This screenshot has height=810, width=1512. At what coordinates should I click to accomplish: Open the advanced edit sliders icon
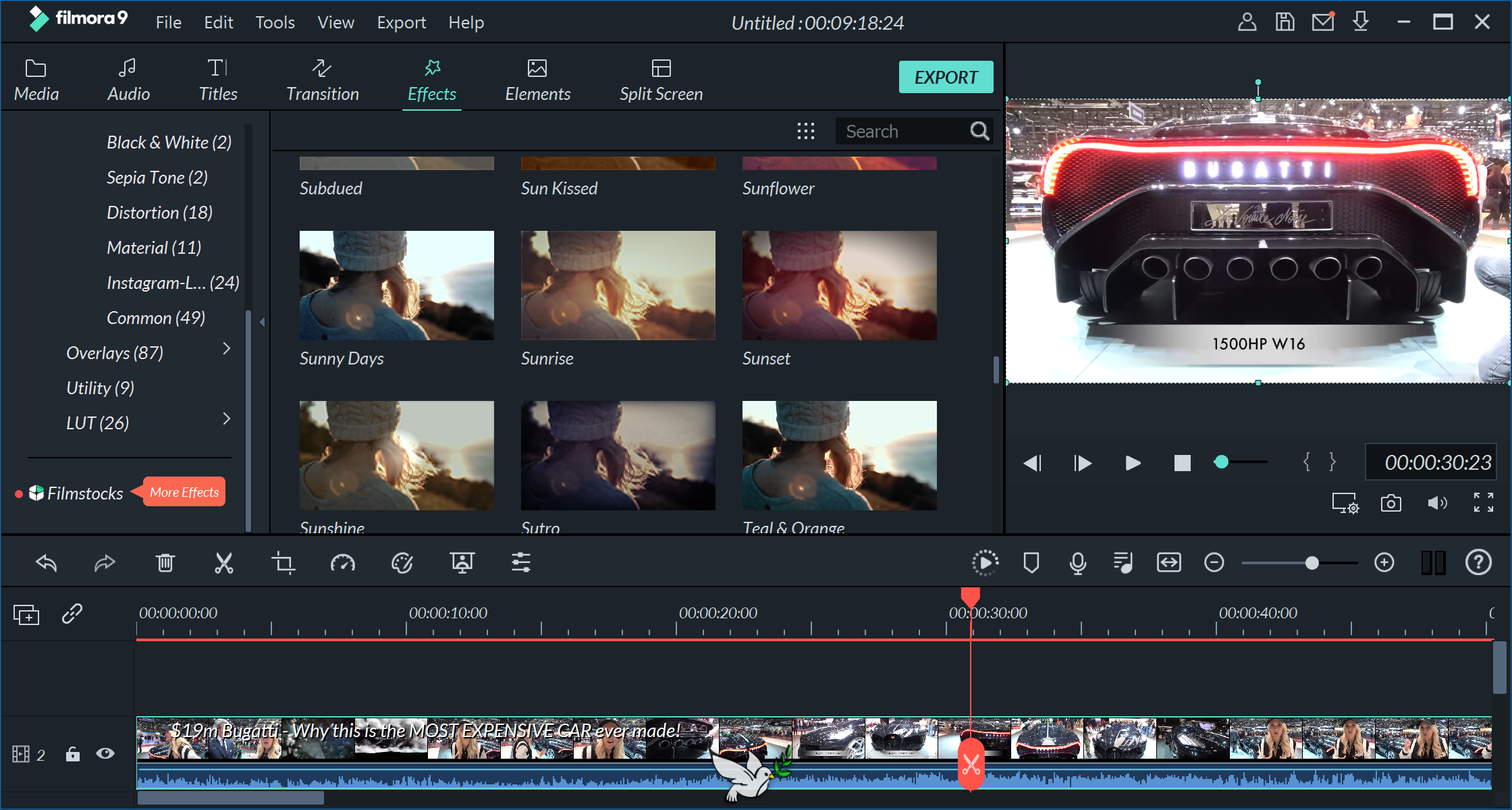(521, 562)
